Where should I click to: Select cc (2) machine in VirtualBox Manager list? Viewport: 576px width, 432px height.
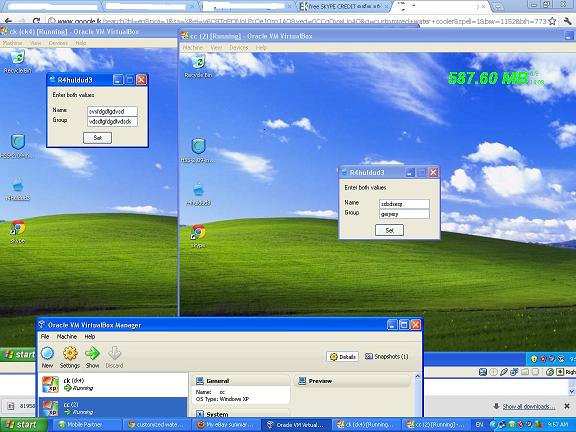click(113, 407)
